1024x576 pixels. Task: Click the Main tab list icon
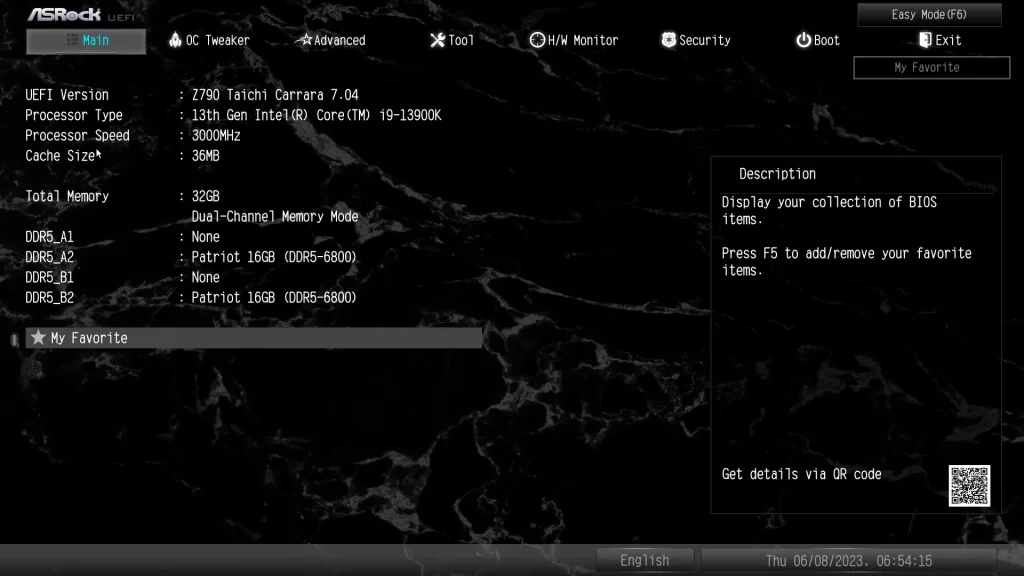click(72, 40)
